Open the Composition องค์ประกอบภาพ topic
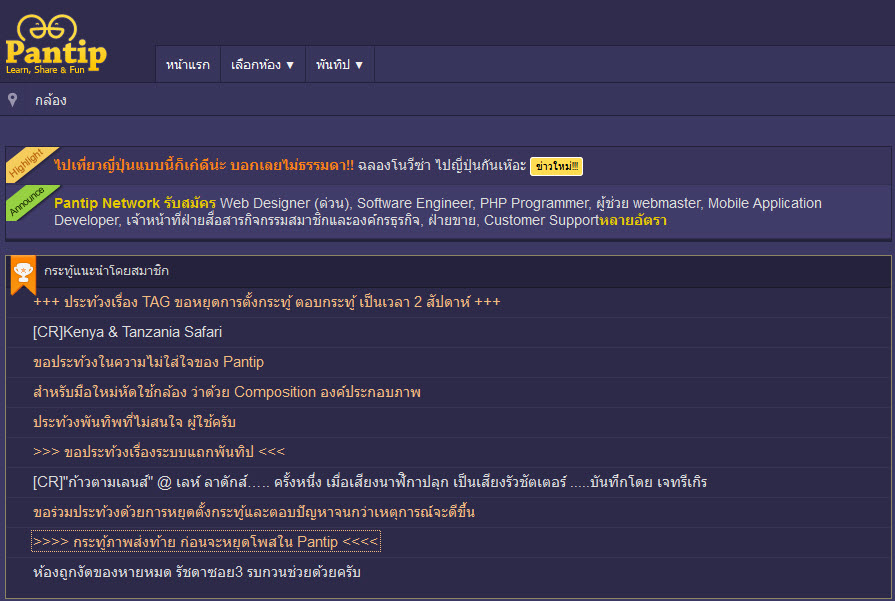895x601 pixels. click(227, 392)
